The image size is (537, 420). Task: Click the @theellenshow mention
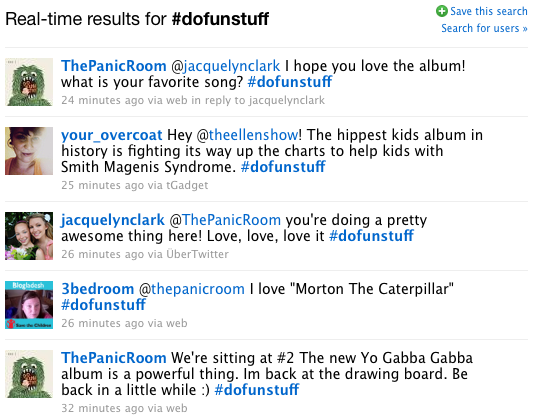tap(247, 135)
